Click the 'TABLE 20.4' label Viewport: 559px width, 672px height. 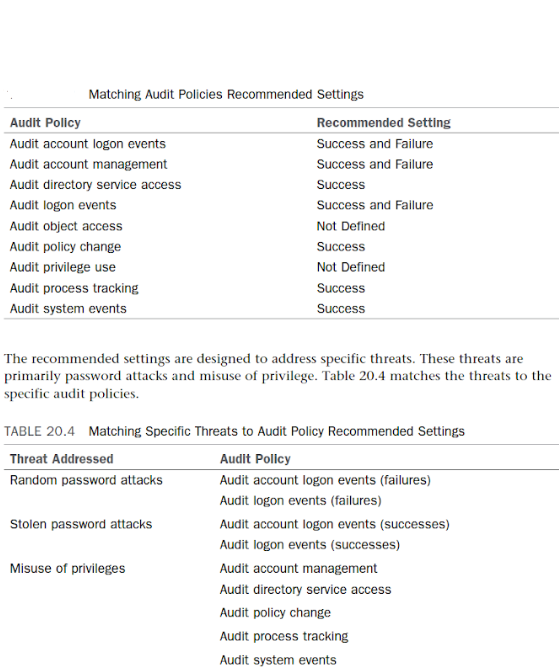pyautogui.click(x=39, y=431)
